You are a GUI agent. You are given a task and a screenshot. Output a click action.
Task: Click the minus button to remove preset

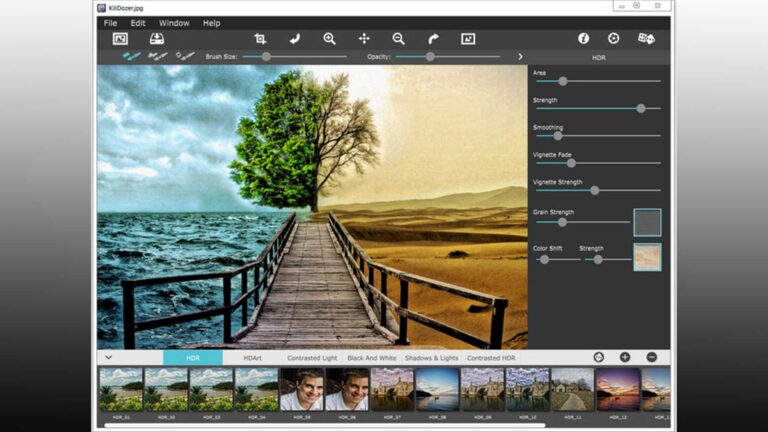[x=651, y=357]
